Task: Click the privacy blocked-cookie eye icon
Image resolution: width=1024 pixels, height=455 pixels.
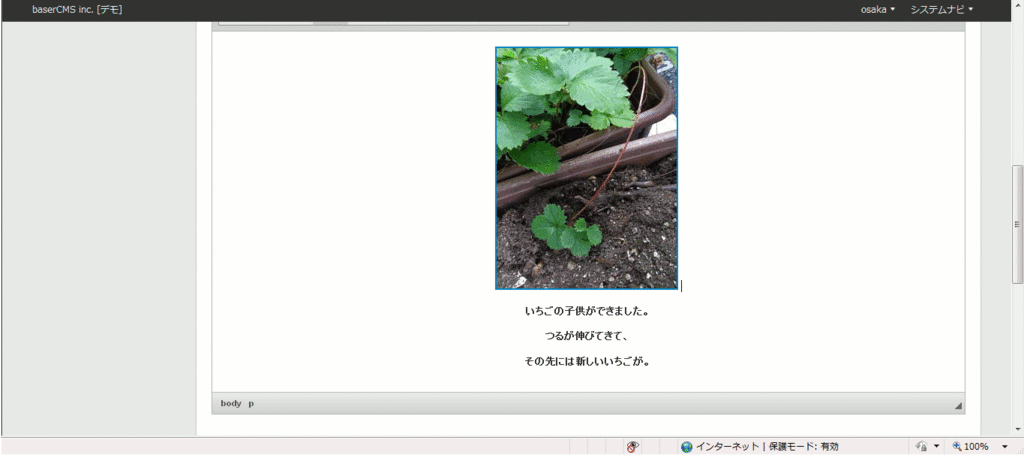Action: point(632,447)
